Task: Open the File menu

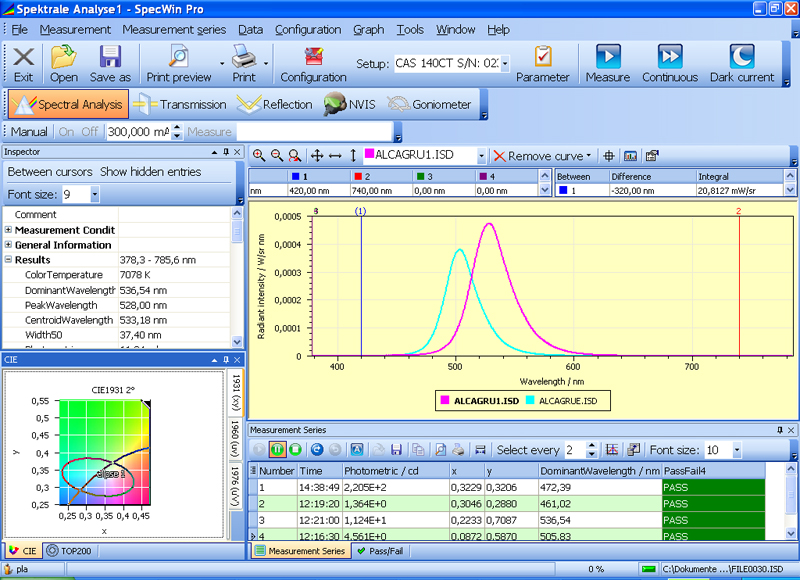Action: pos(20,30)
